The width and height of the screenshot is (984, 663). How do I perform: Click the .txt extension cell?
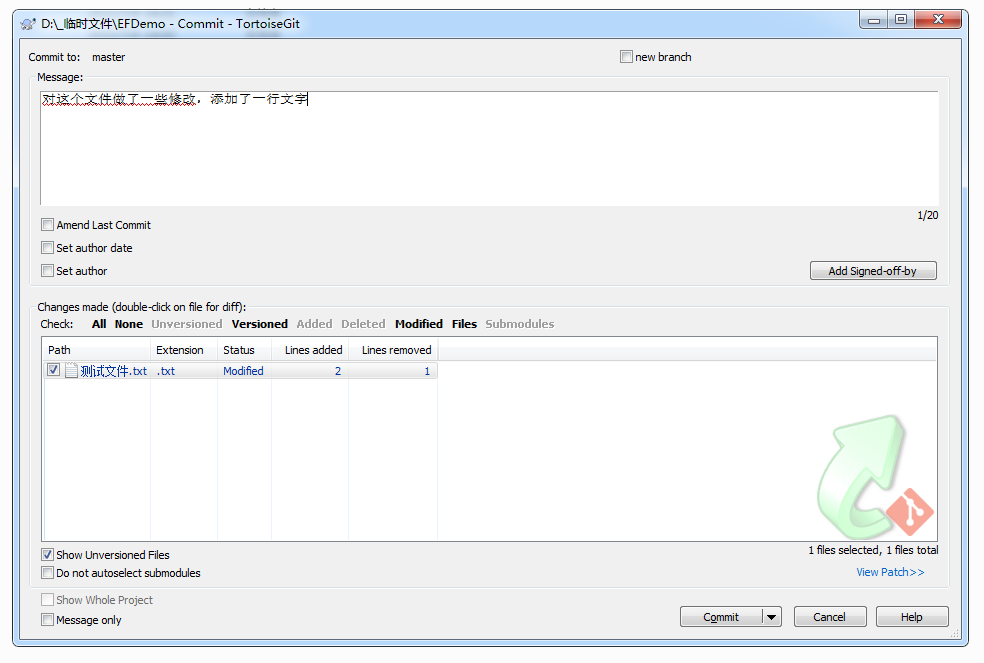click(x=166, y=371)
